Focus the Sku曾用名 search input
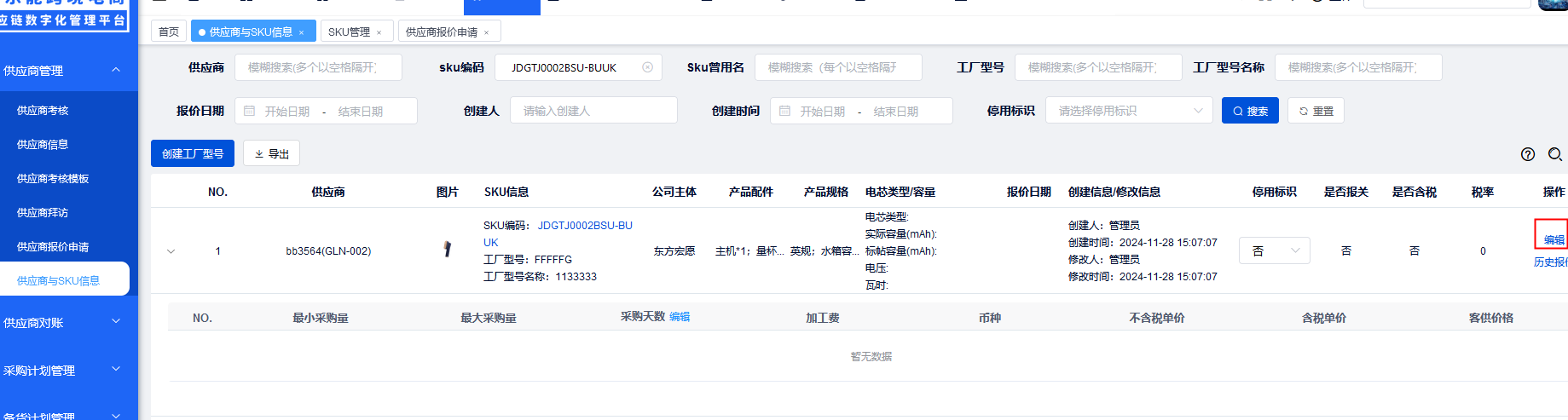1568x420 pixels. (838, 67)
